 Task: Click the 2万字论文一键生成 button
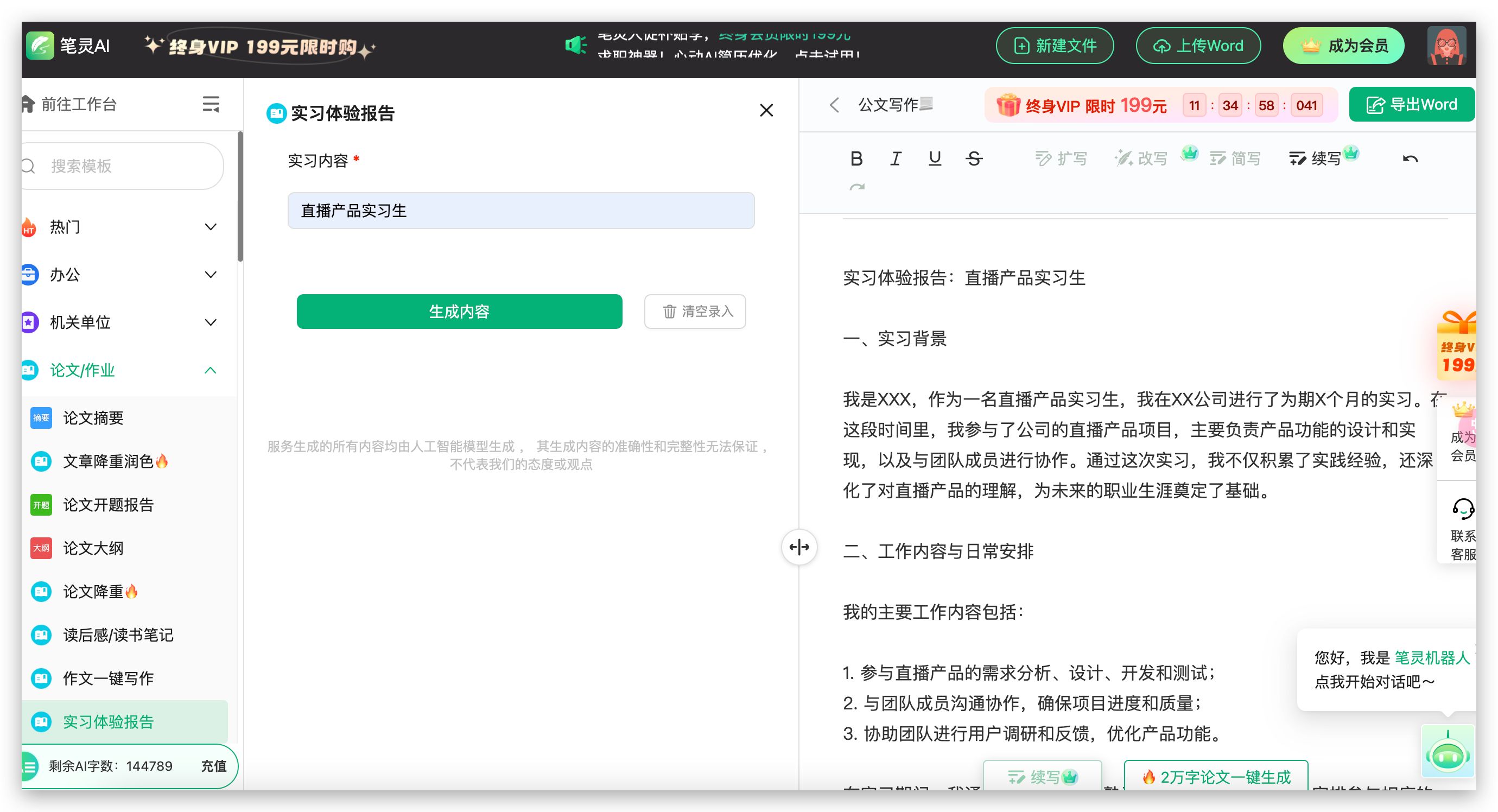(1216, 776)
